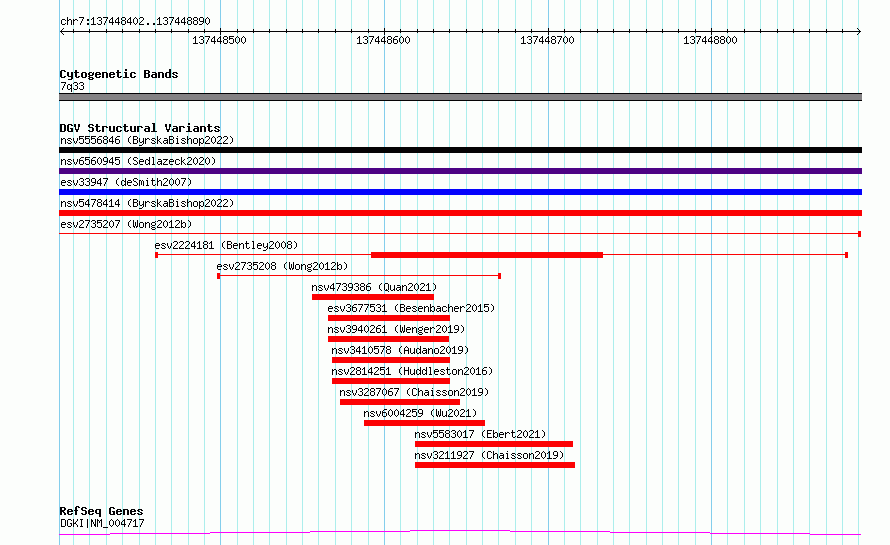The image size is (890, 545).
Task: Open esv2224181 (Bentley2008) variant label
Action: (226, 245)
